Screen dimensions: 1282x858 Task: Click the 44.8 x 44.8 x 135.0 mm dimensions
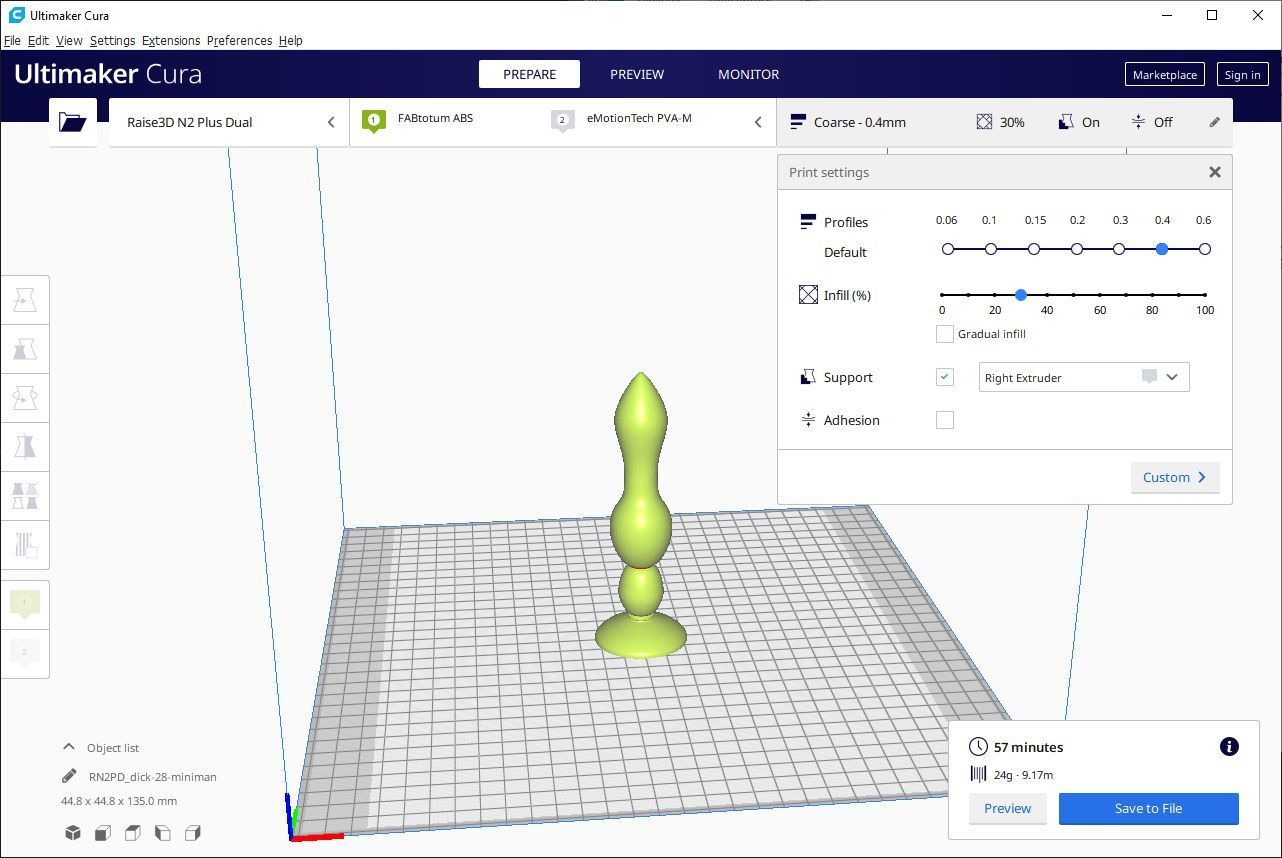(x=119, y=801)
